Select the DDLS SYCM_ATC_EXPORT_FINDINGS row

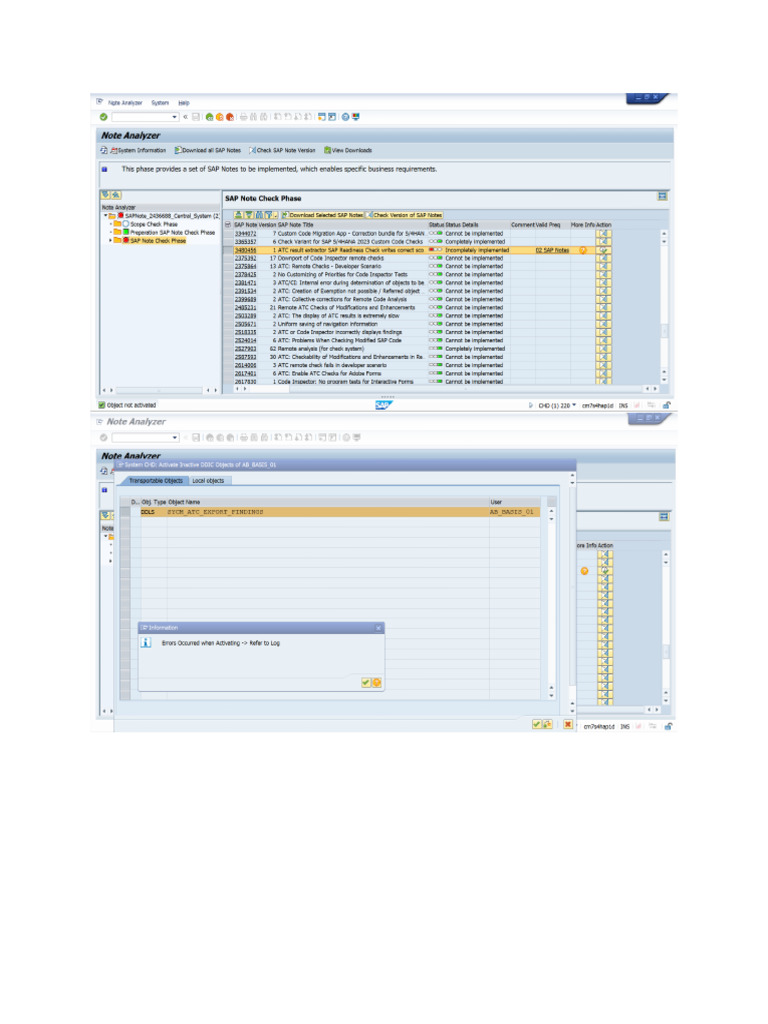340,512
